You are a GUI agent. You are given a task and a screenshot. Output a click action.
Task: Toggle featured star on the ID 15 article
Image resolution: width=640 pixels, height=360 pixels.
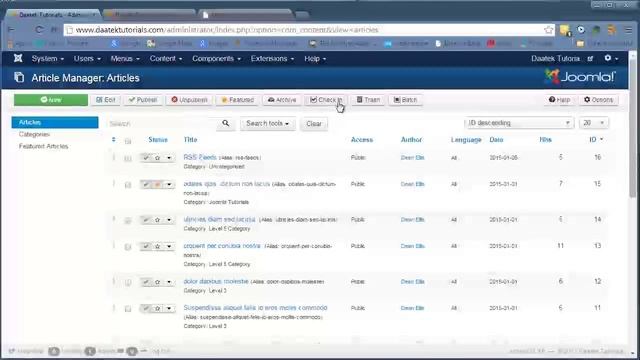158,184
